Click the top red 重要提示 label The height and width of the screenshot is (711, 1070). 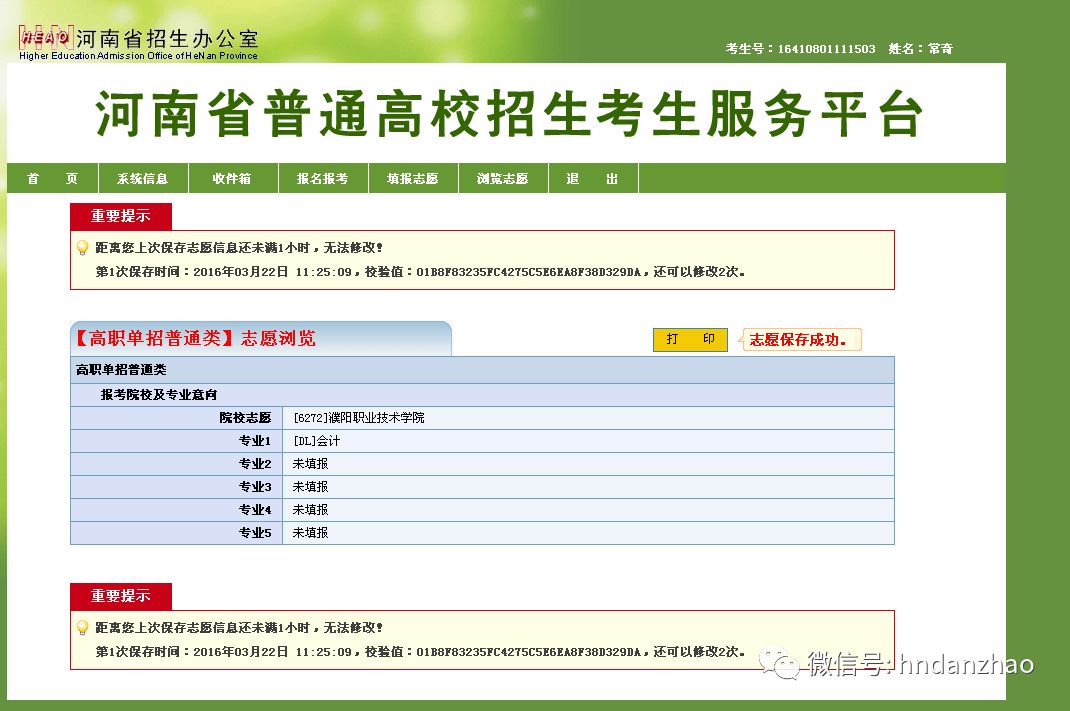coord(121,216)
